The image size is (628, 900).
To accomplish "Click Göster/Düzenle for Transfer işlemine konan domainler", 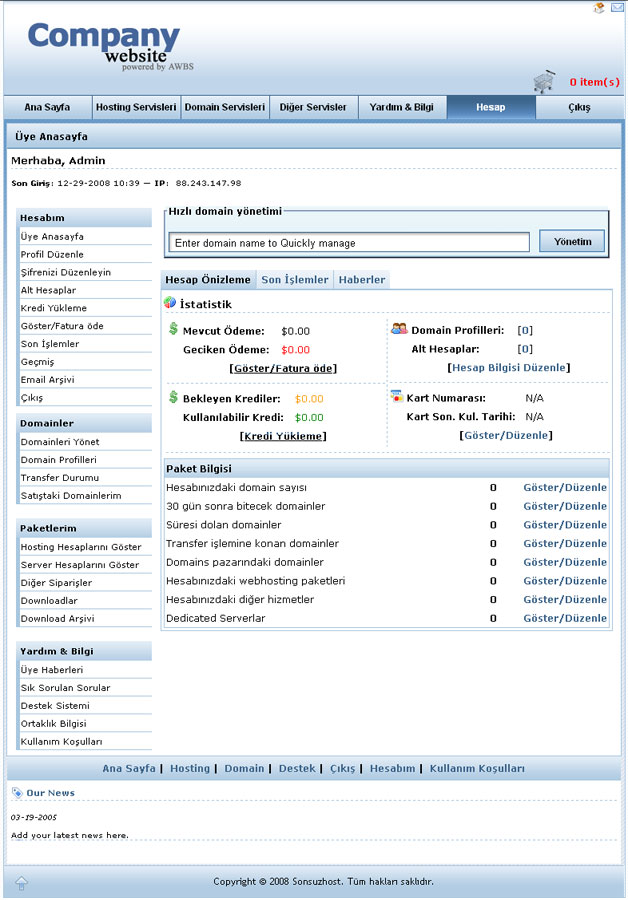I will pyautogui.click(x=565, y=544).
